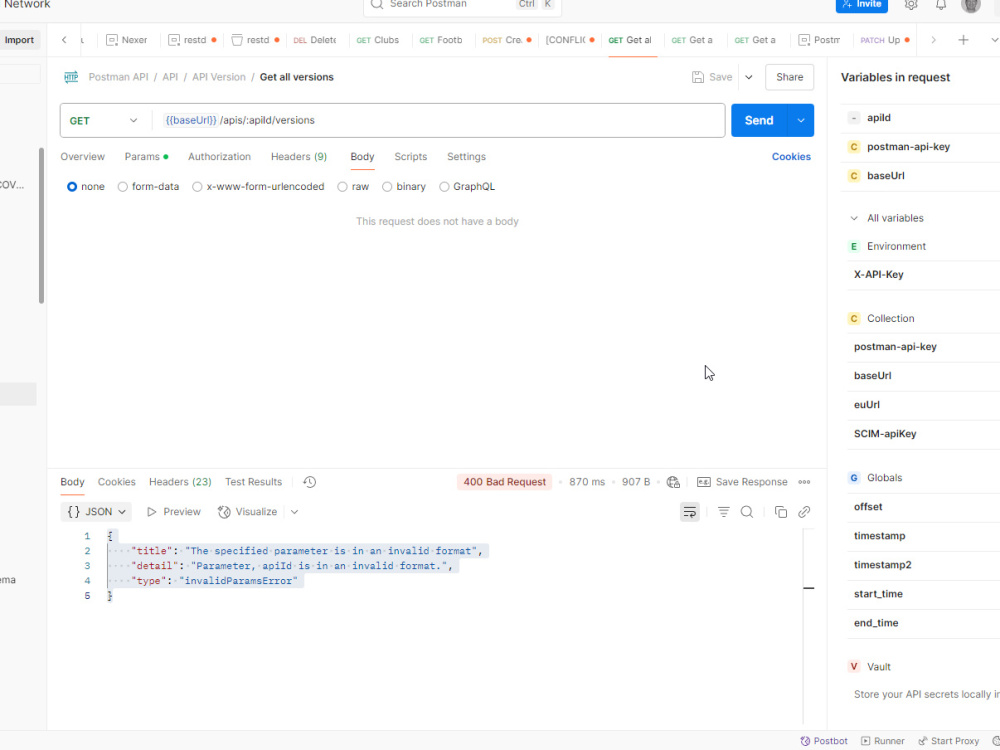Toggle word wrap in response viewer
This screenshot has width=1000, height=750.
689,512
